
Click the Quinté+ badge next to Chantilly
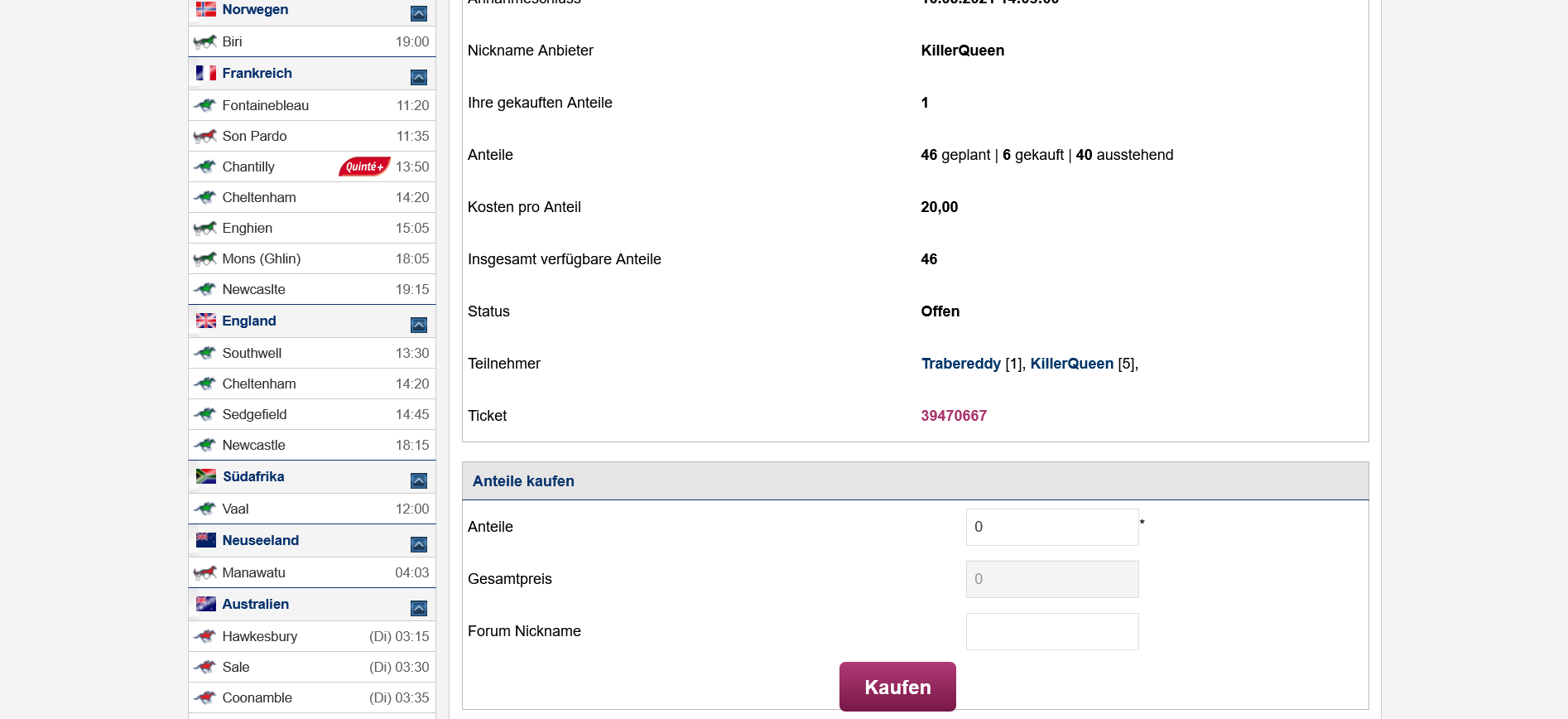pos(364,166)
